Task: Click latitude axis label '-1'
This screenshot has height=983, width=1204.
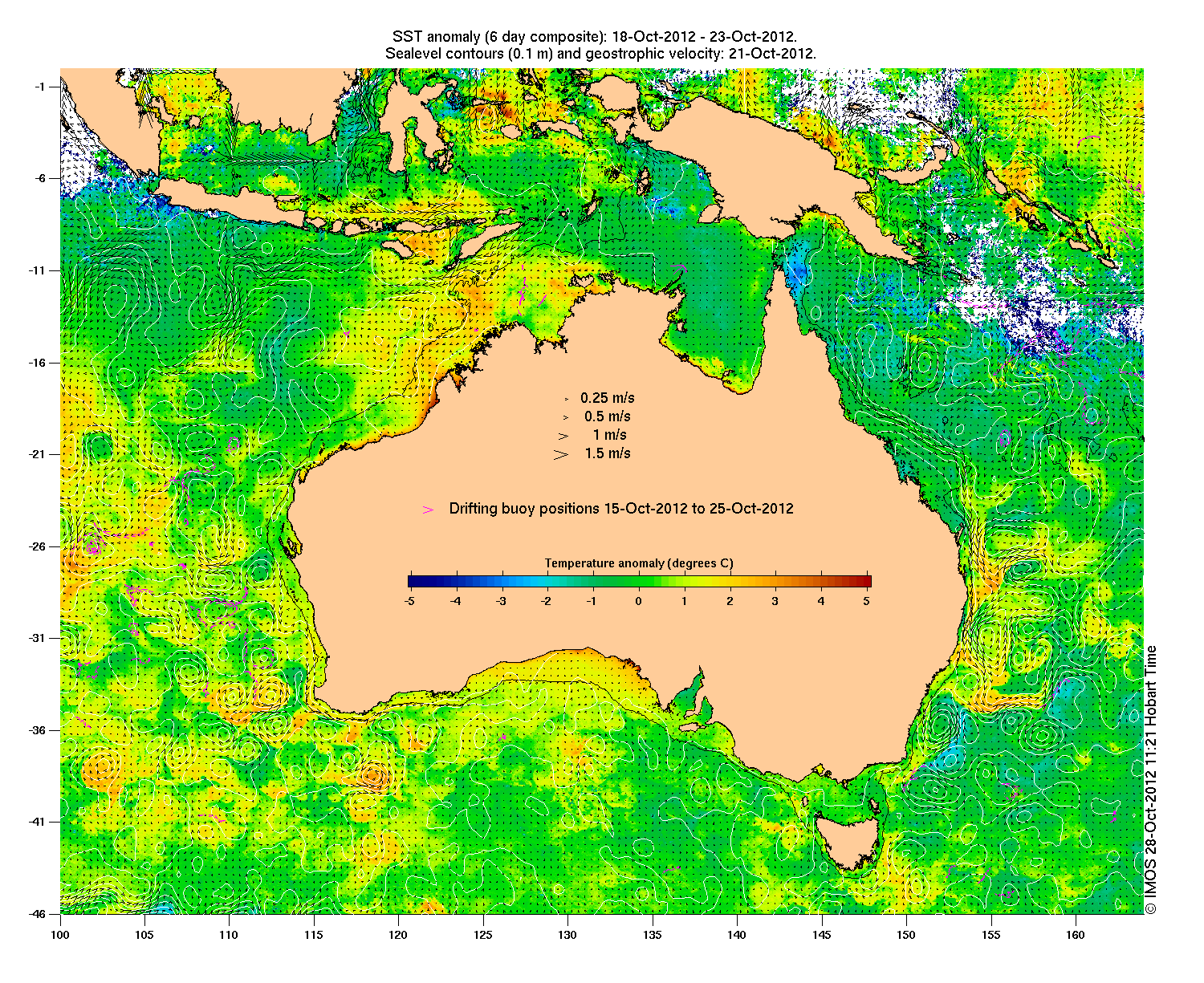Action: [40, 87]
